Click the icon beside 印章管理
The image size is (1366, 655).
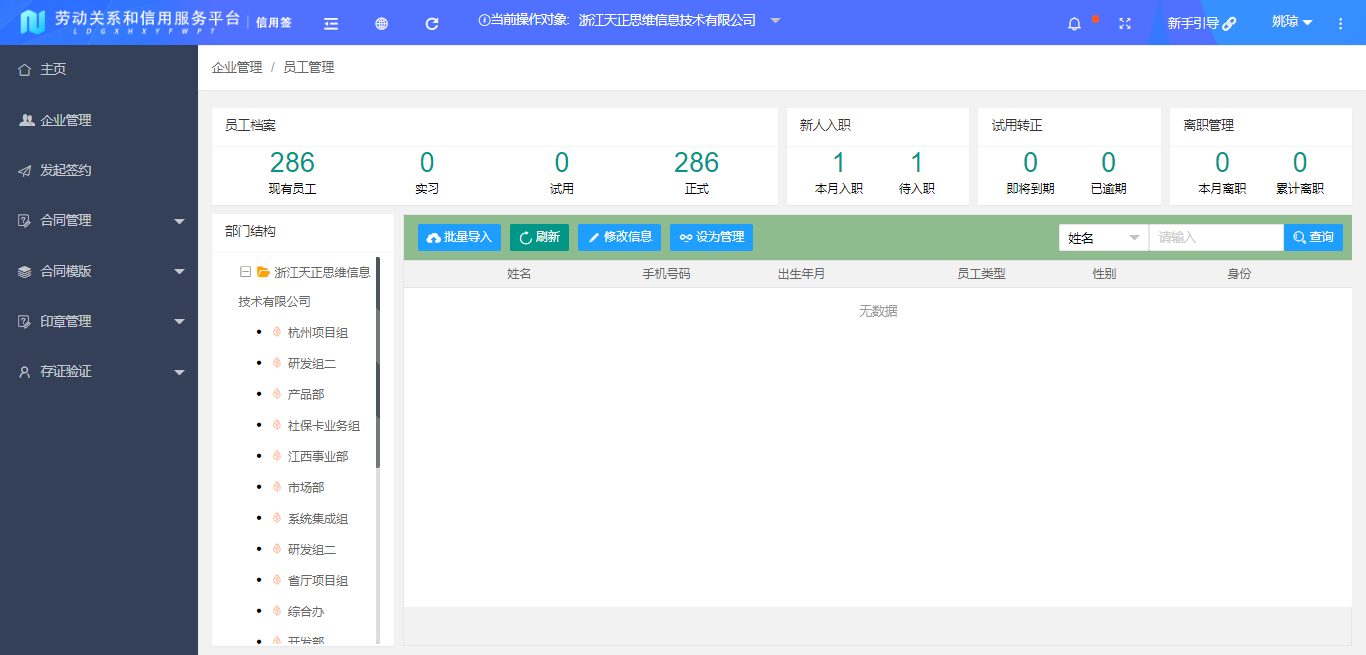25,321
